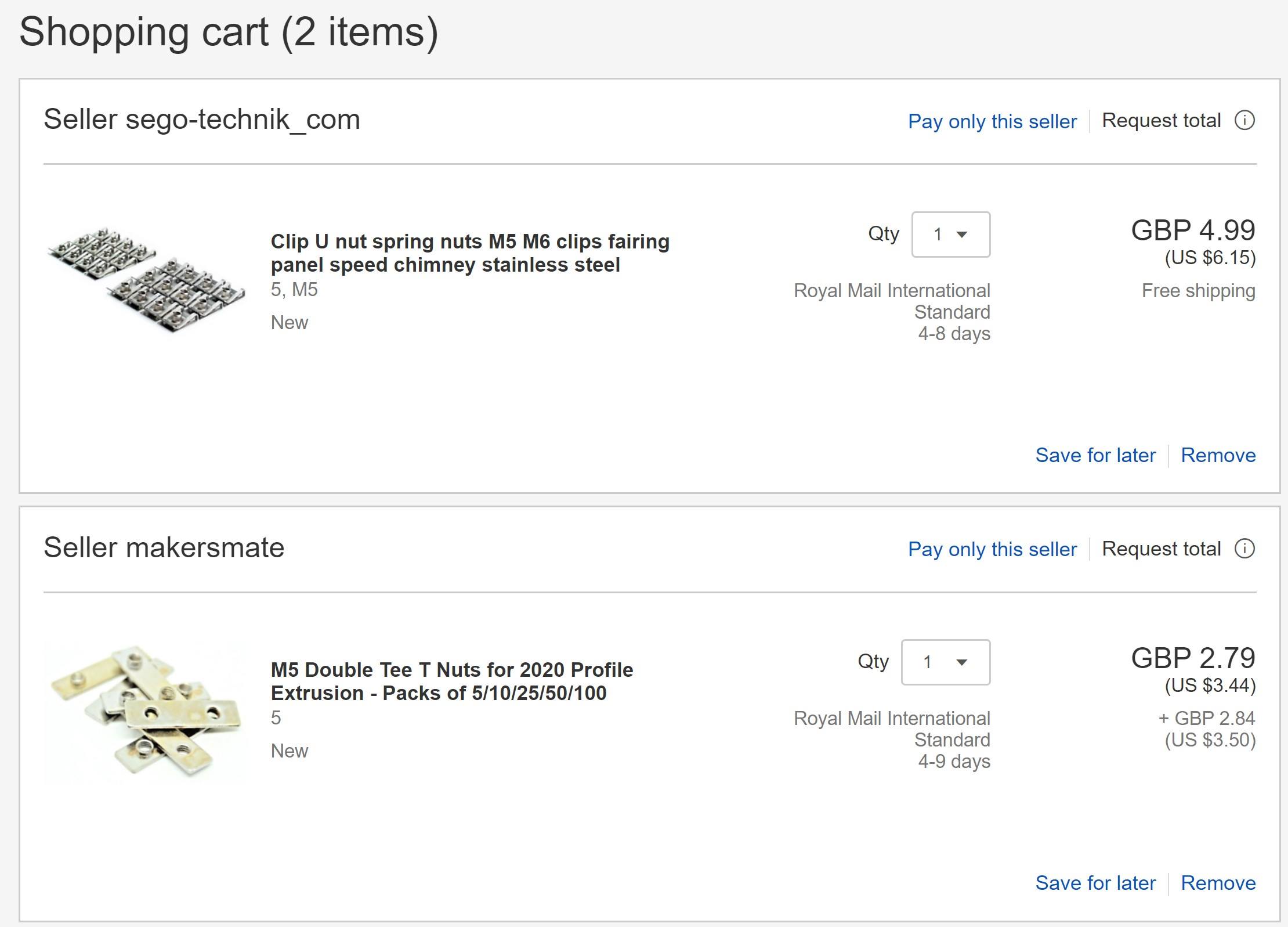Save the Clip U nut item for later
Image resolution: width=1288 pixels, height=927 pixels.
pyautogui.click(x=1095, y=455)
